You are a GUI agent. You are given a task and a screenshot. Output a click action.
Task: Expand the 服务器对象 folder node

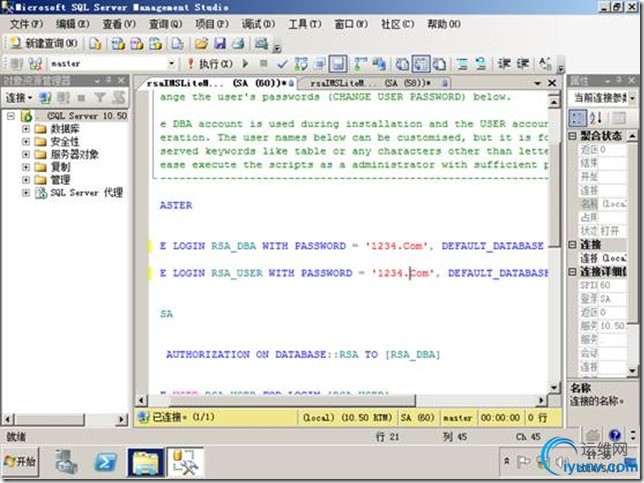click(x=25, y=154)
